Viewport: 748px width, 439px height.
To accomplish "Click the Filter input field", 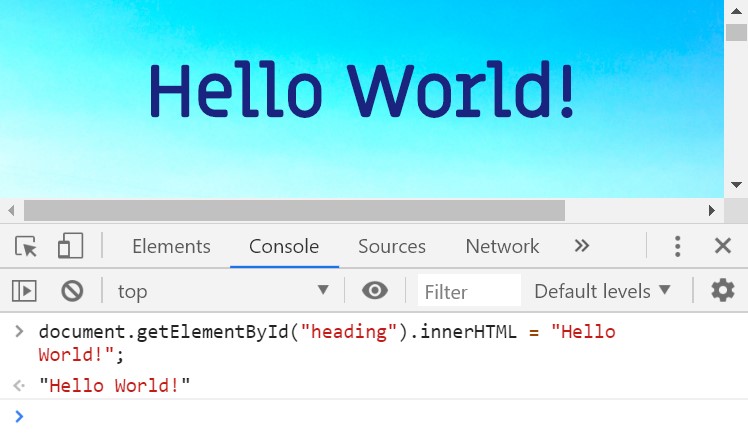I will [469, 291].
